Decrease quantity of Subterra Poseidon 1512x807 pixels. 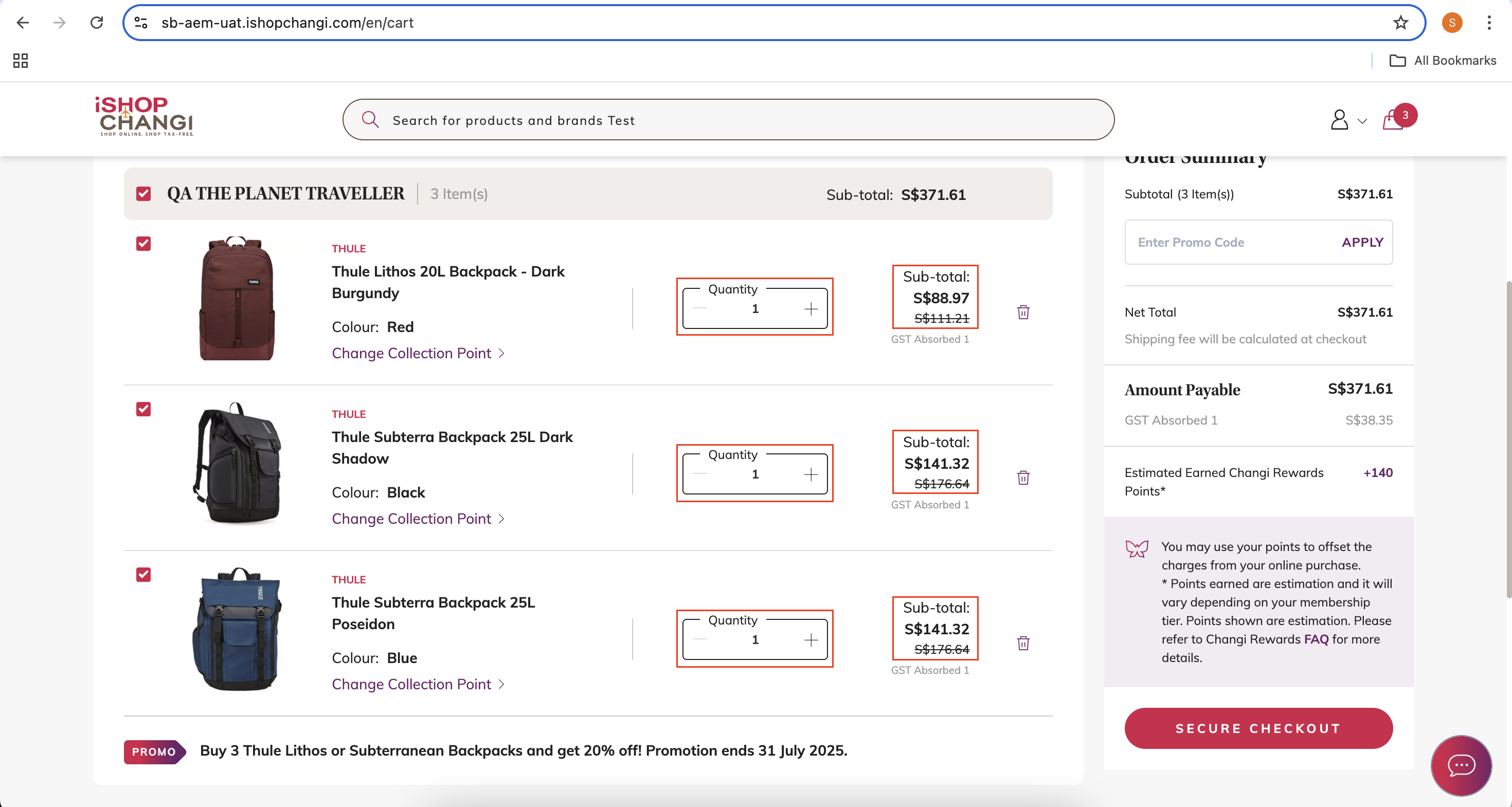[x=699, y=640]
